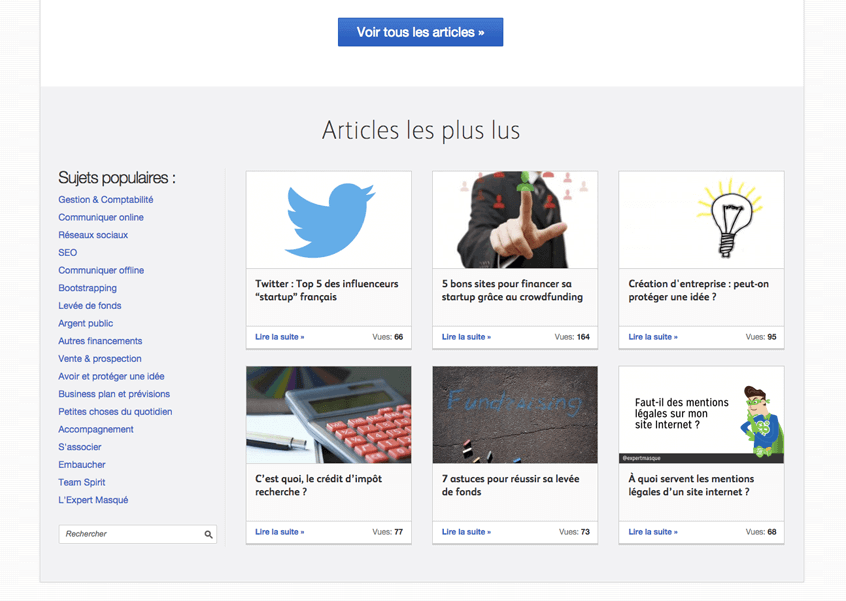Open the Communiquer offline topic

coord(101,270)
